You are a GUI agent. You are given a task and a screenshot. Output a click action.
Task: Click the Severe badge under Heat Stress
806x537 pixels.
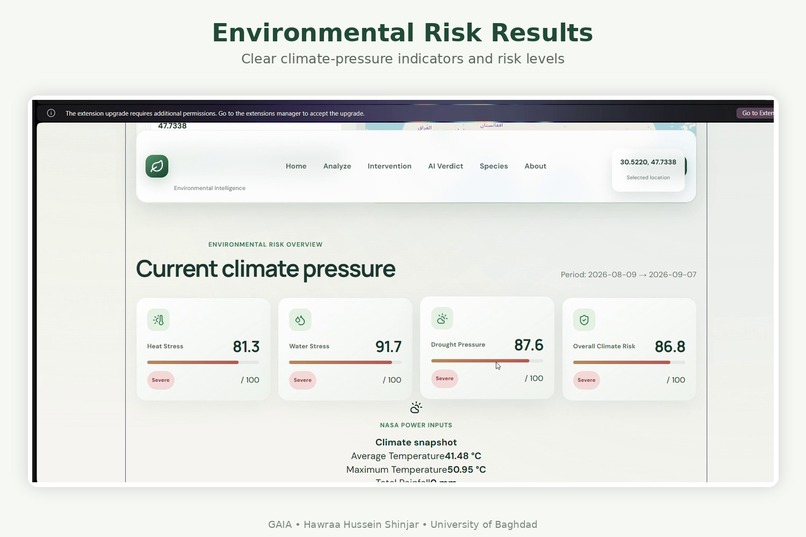(x=160, y=380)
